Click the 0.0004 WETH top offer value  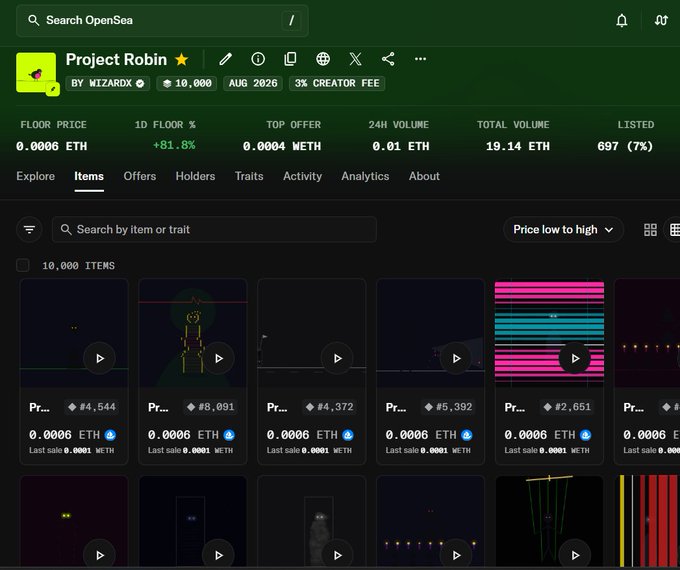coord(282,146)
